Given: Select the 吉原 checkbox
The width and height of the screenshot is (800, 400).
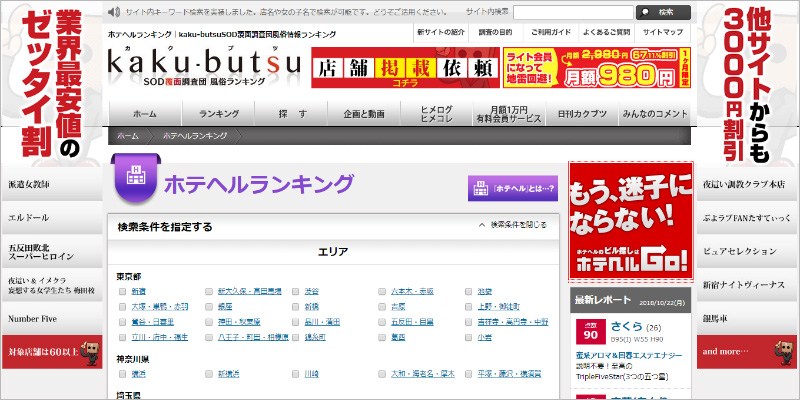Looking at the screenshot, I should (x=382, y=307).
